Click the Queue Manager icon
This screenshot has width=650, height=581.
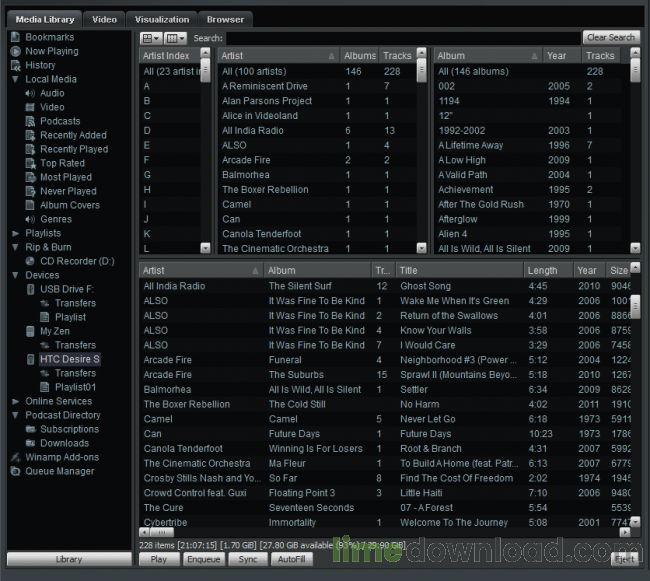tap(15, 472)
